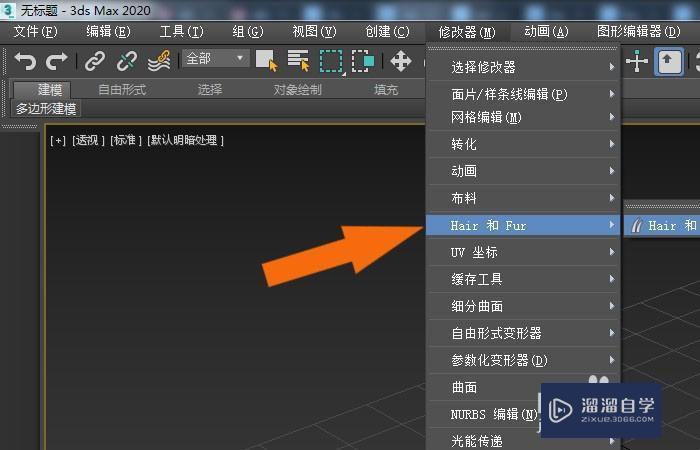
Task: Click the [标准] viewport label
Action: pyautogui.click(x=126, y=141)
